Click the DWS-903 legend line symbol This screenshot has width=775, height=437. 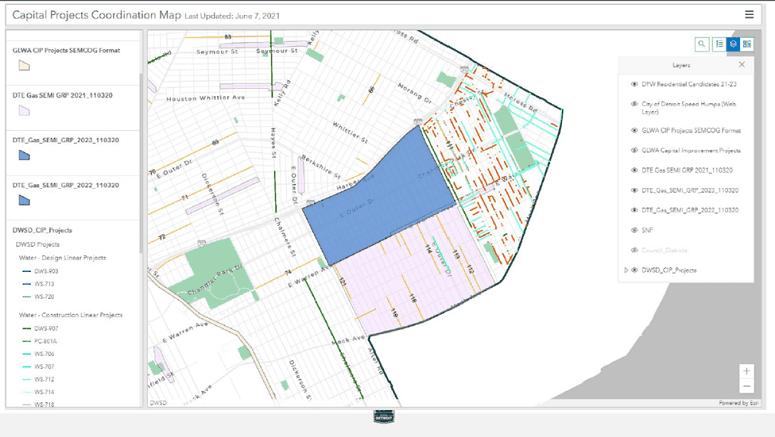[x=27, y=271]
